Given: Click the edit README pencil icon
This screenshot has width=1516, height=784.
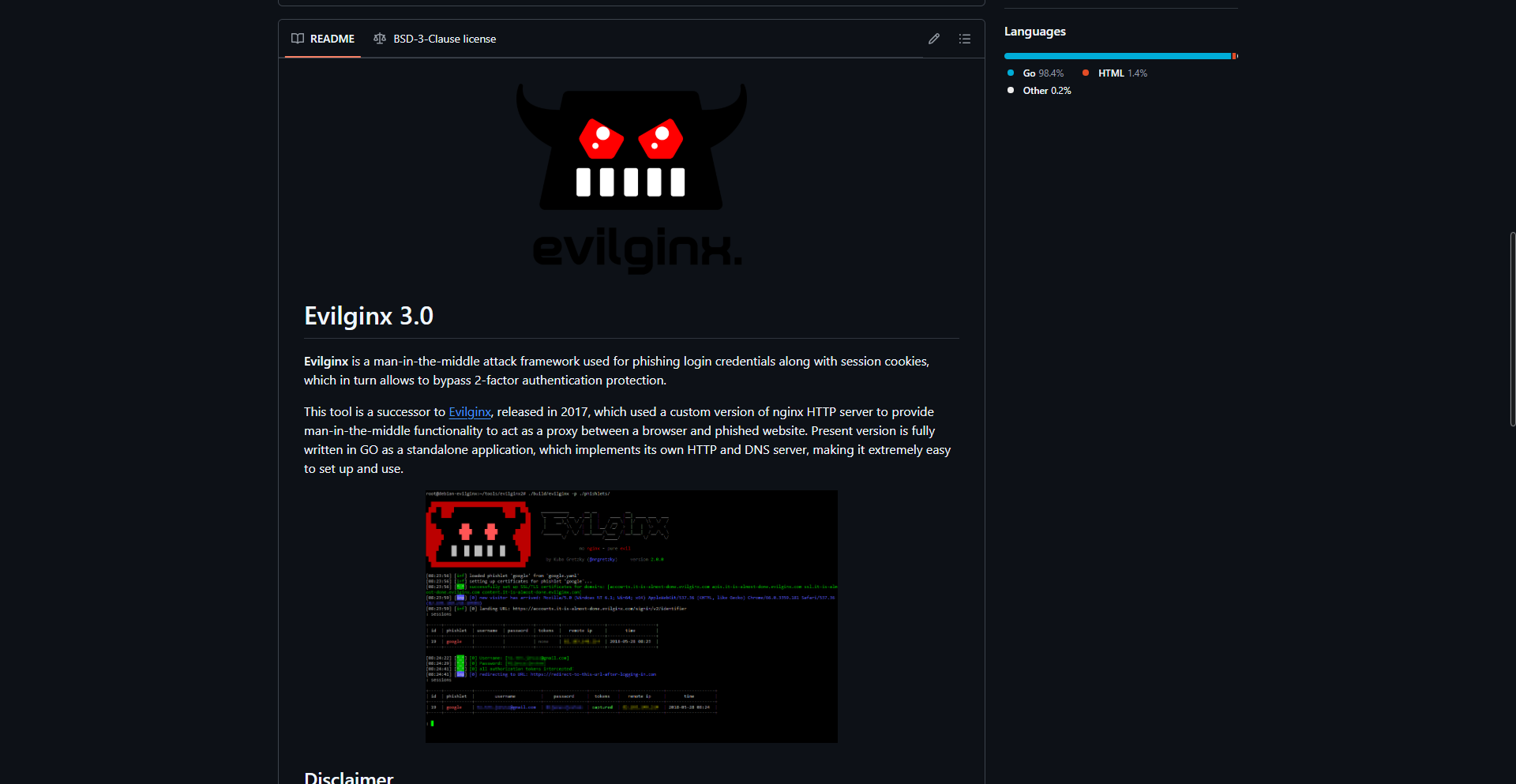Looking at the screenshot, I should 934,39.
